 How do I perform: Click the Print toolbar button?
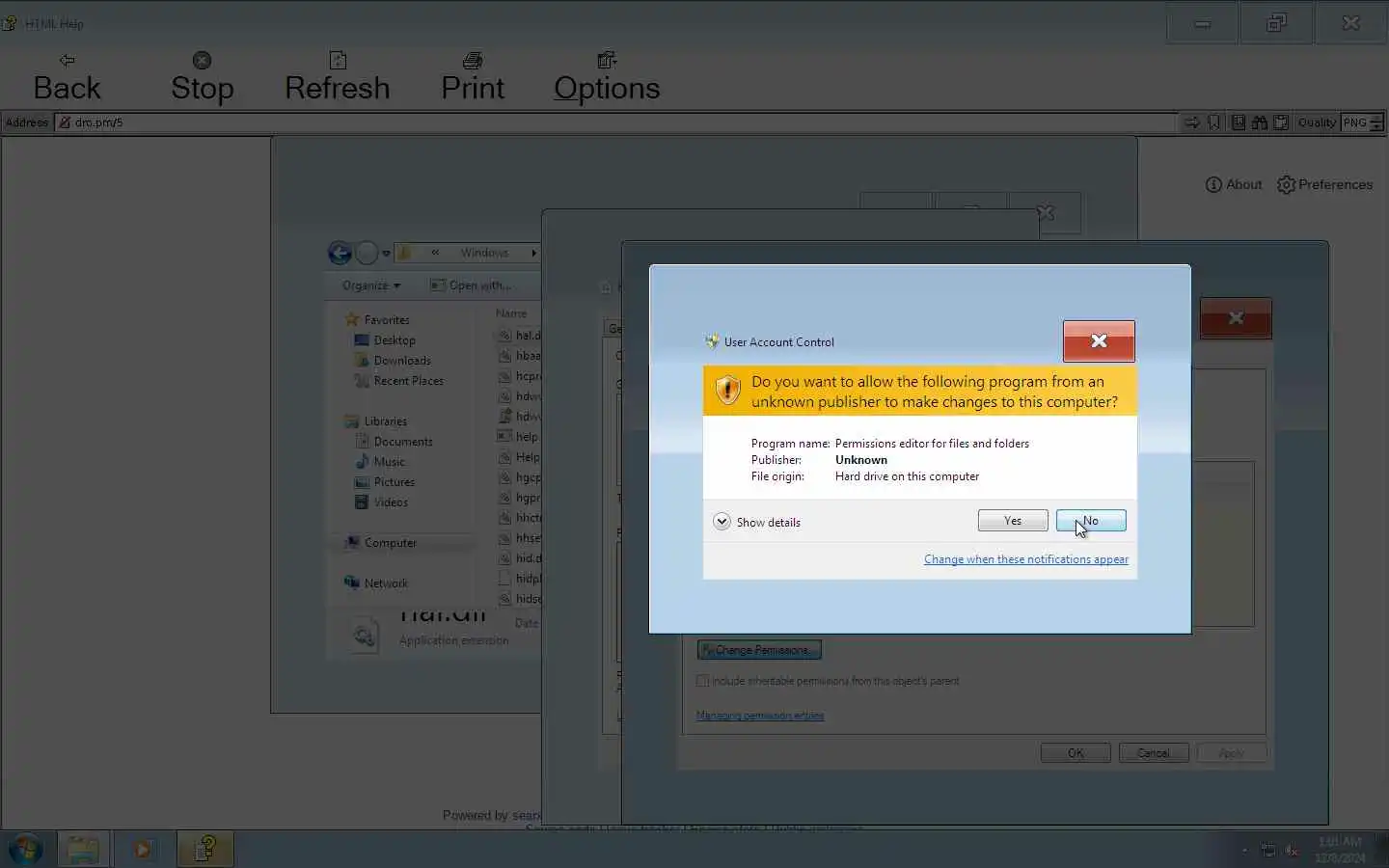click(x=473, y=78)
